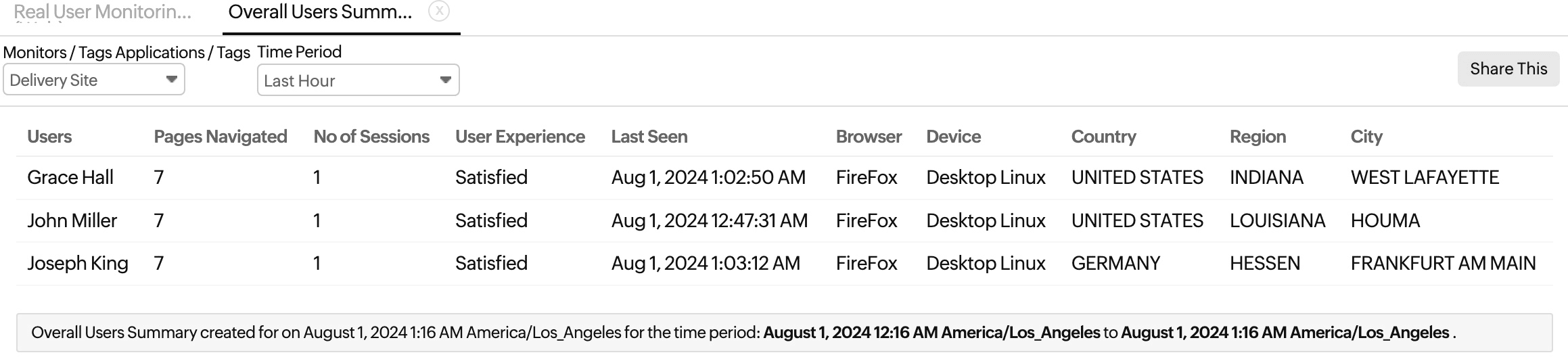Click the Browser column header
The height and width of the screenshot is (357, 1568).
click(x=869, y=137)
